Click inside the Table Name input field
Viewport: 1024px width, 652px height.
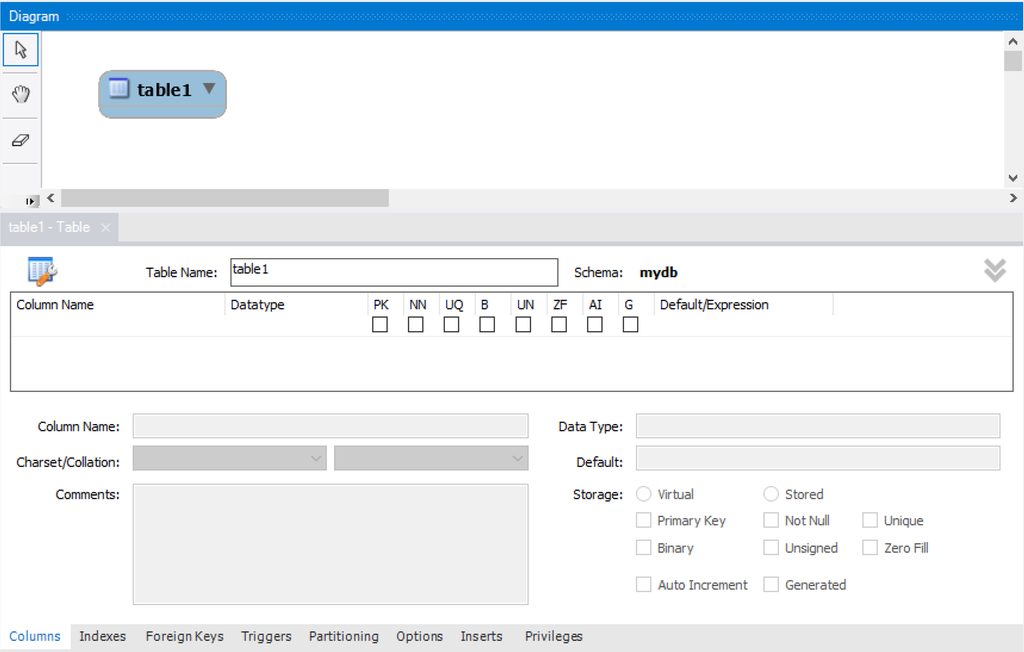coord(393,272)
